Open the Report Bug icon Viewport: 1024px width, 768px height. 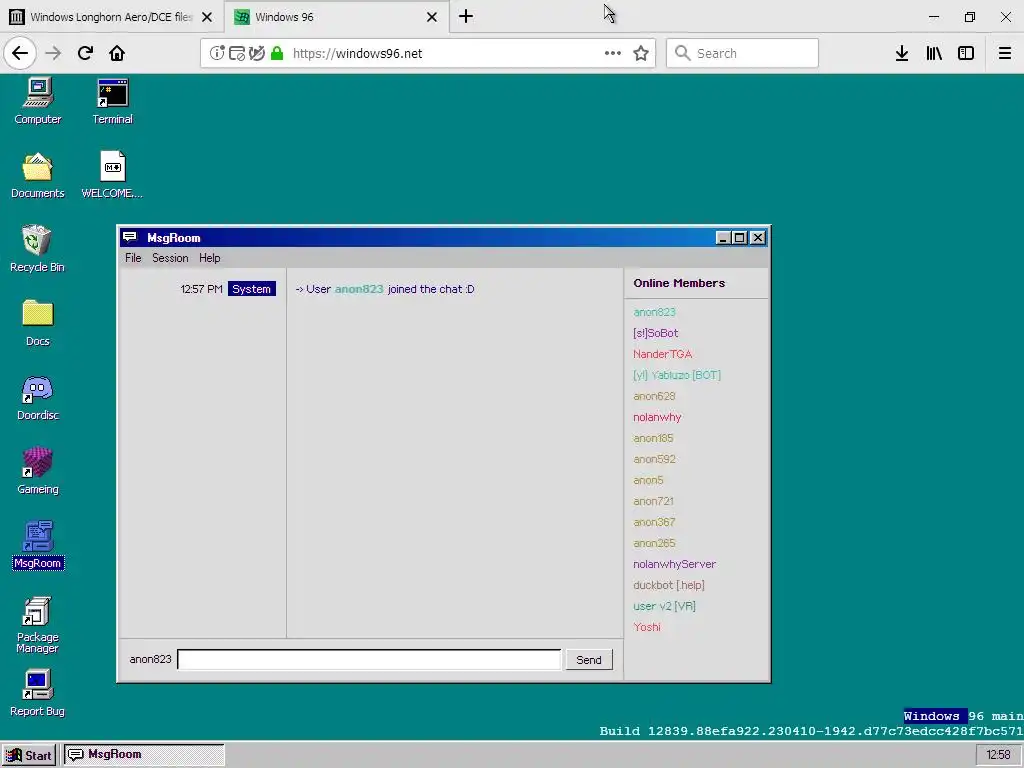pyautogui.click(x=37, y=693)
